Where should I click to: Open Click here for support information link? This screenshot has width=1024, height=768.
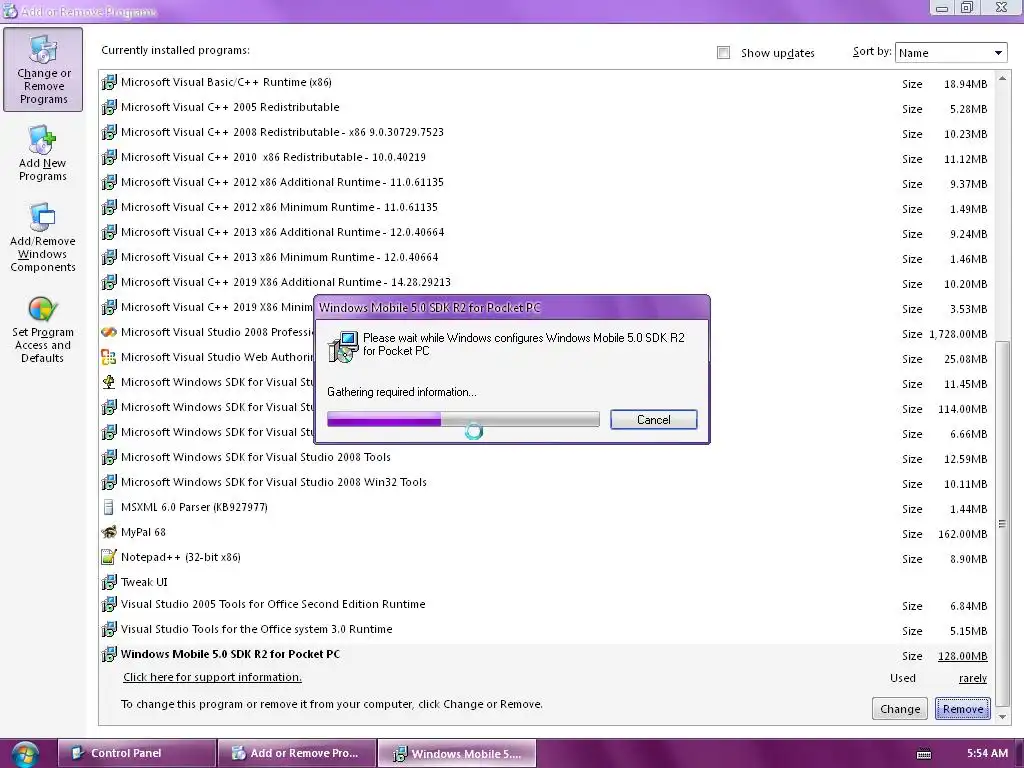click(x=212, y=677)
